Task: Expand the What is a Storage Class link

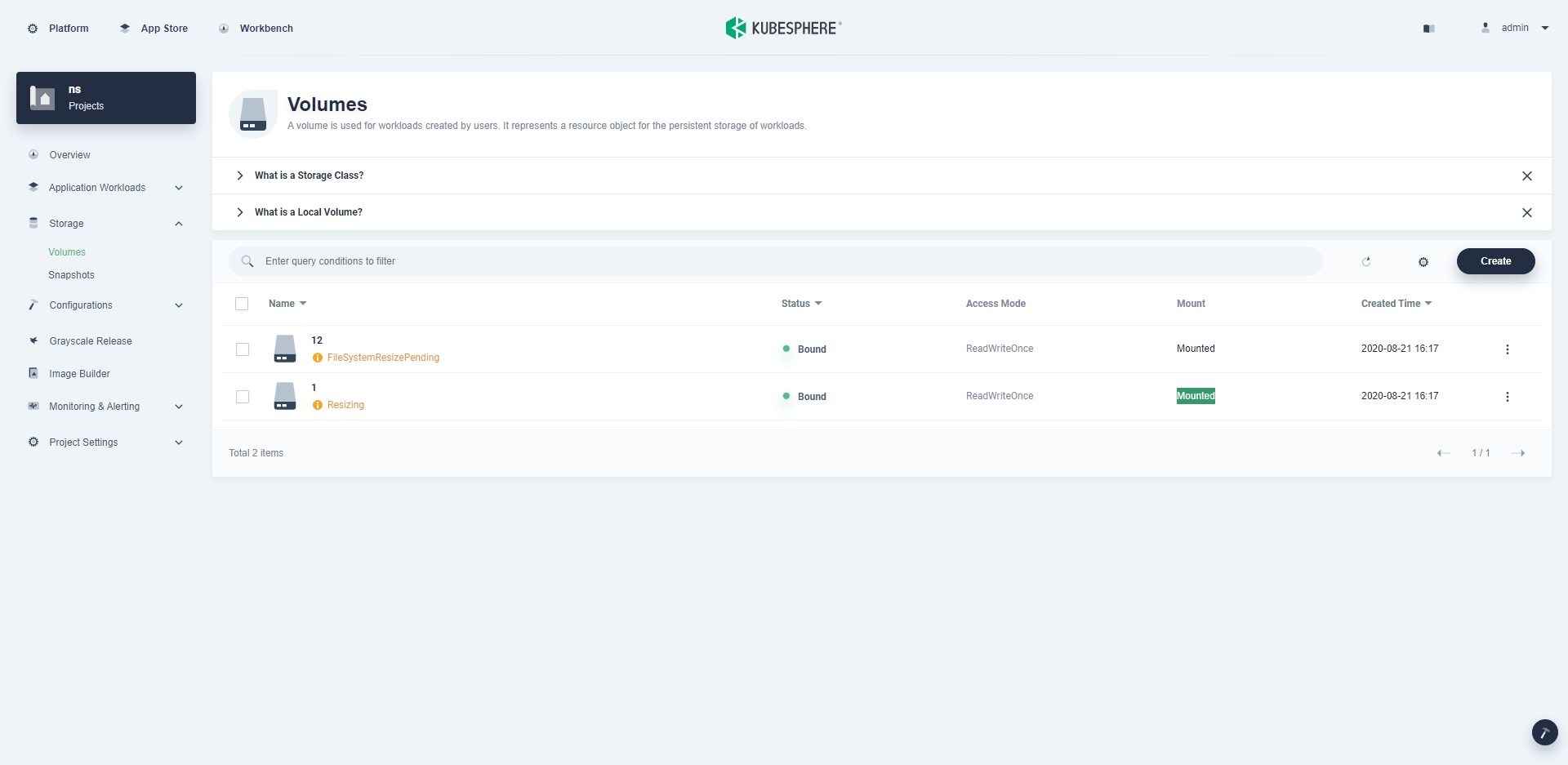Action: [x=309, y=175]
